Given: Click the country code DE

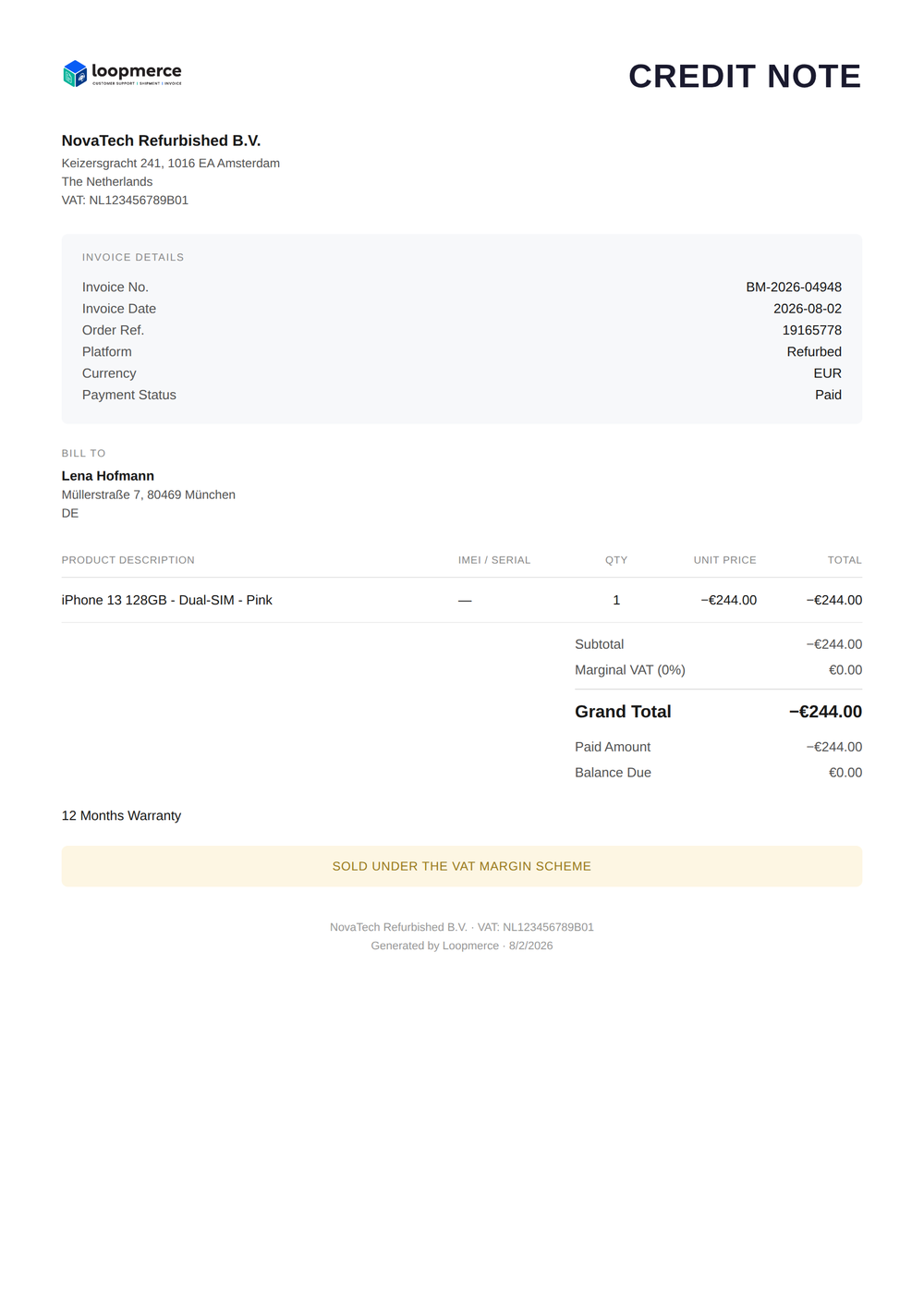Looking at the screenshot, I should pyautogui.click(x=70, y=514).
